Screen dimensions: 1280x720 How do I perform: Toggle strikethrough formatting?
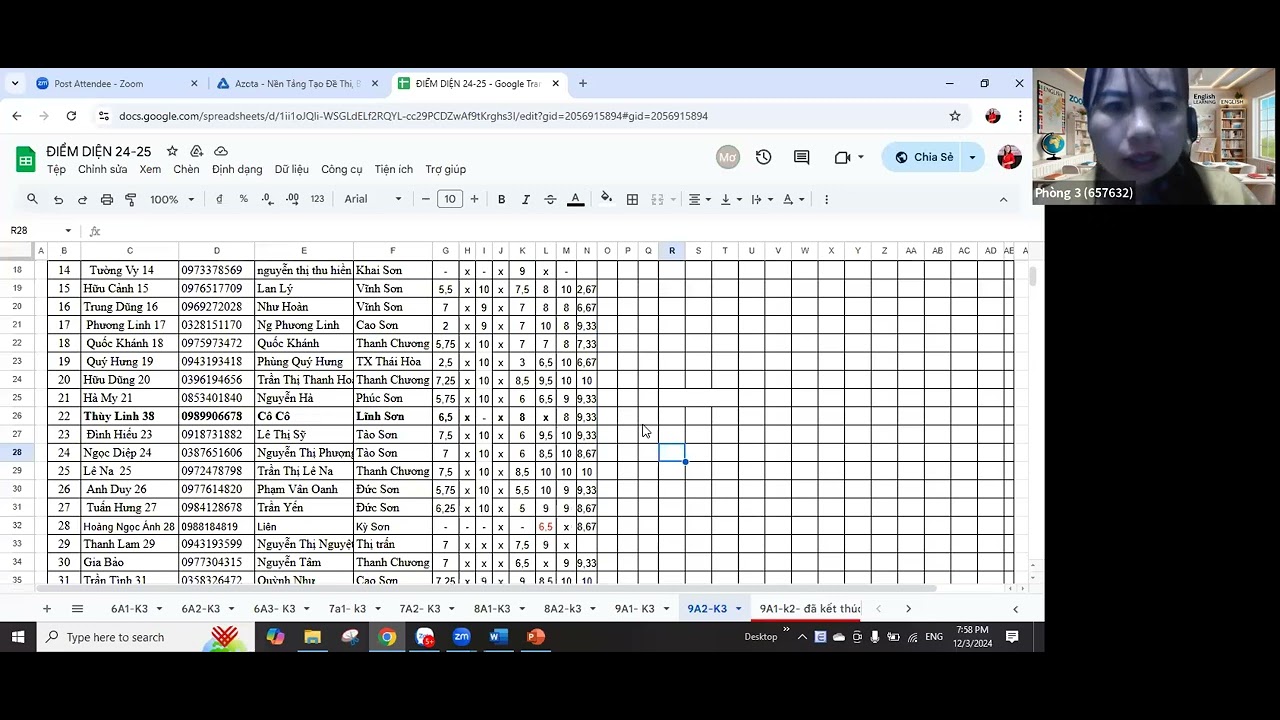550,199
